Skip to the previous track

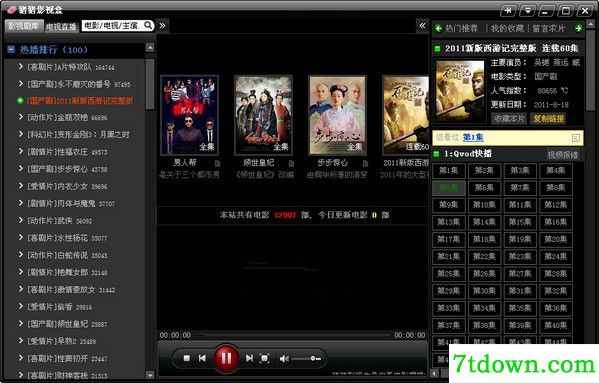(202, 358)
